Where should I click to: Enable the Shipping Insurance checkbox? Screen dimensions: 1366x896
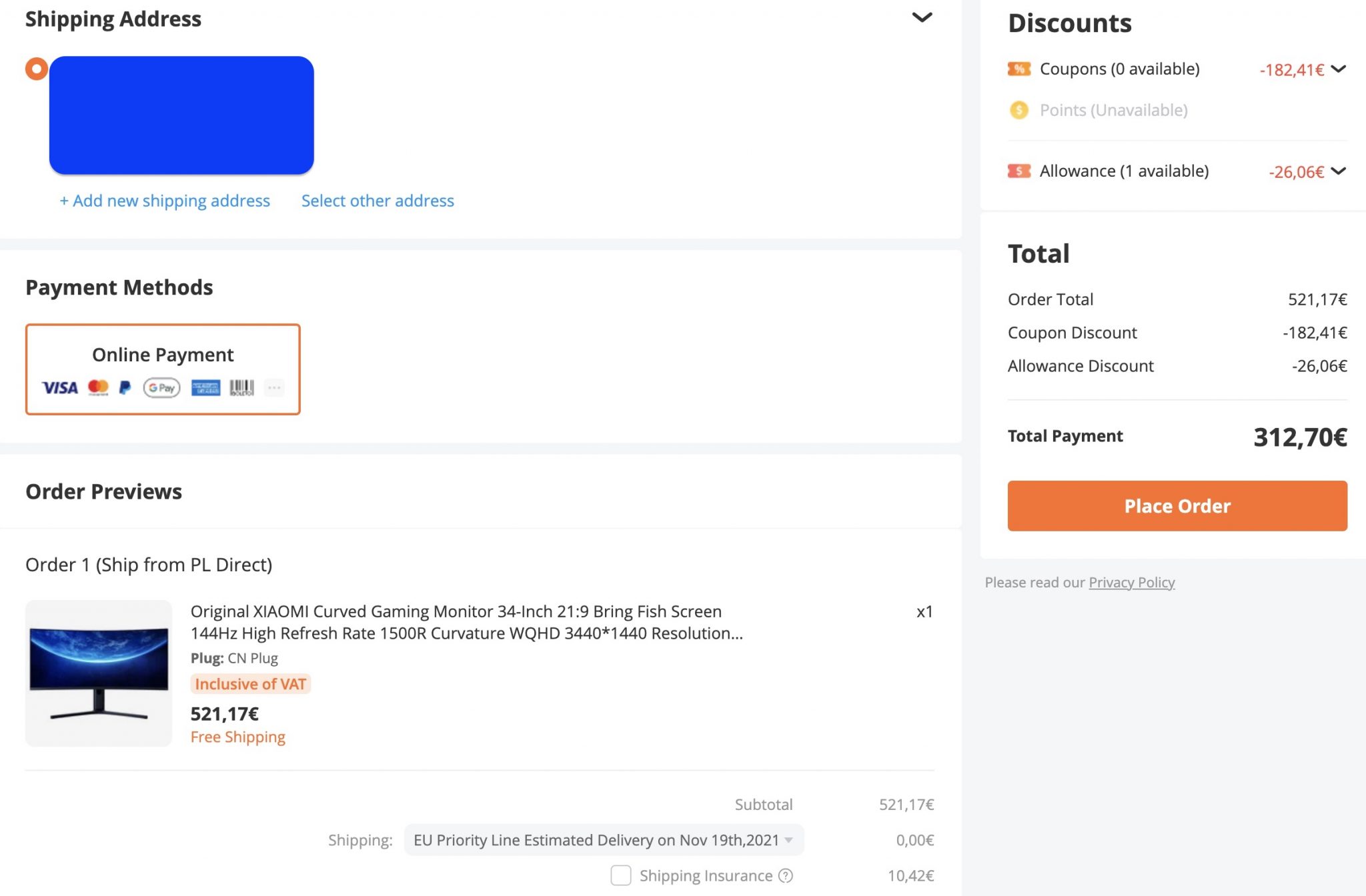click(x=621, y=875)
